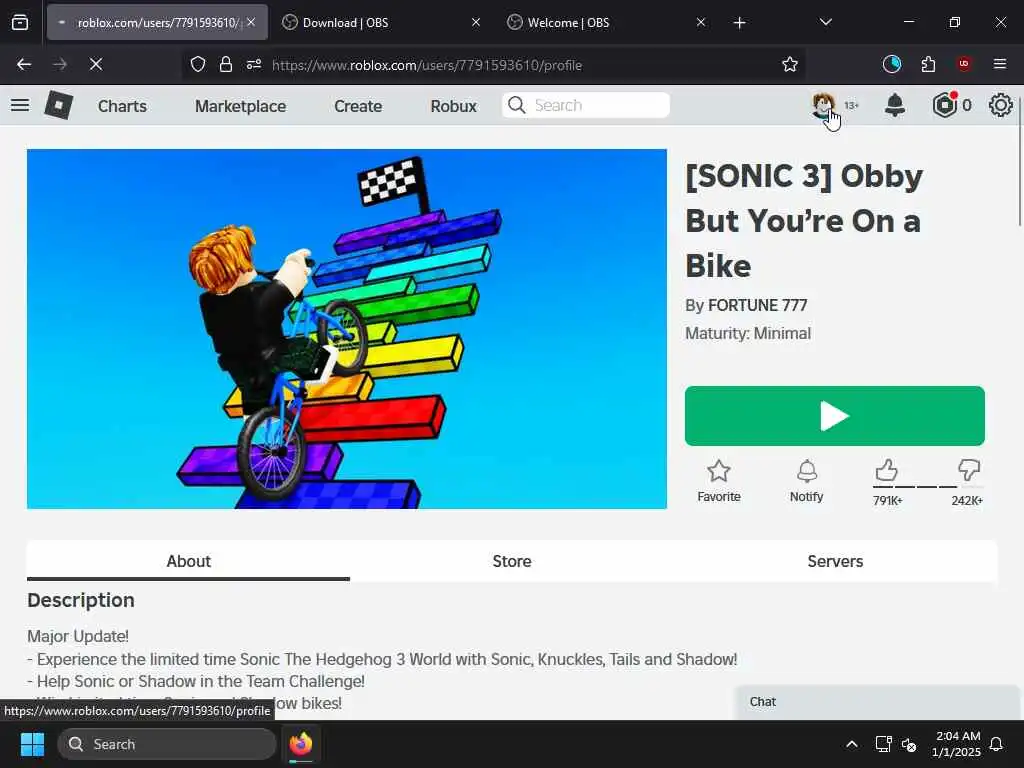
Task: Open the game thumbnail image
Action: pyautogui.click(x=347, y=328)
